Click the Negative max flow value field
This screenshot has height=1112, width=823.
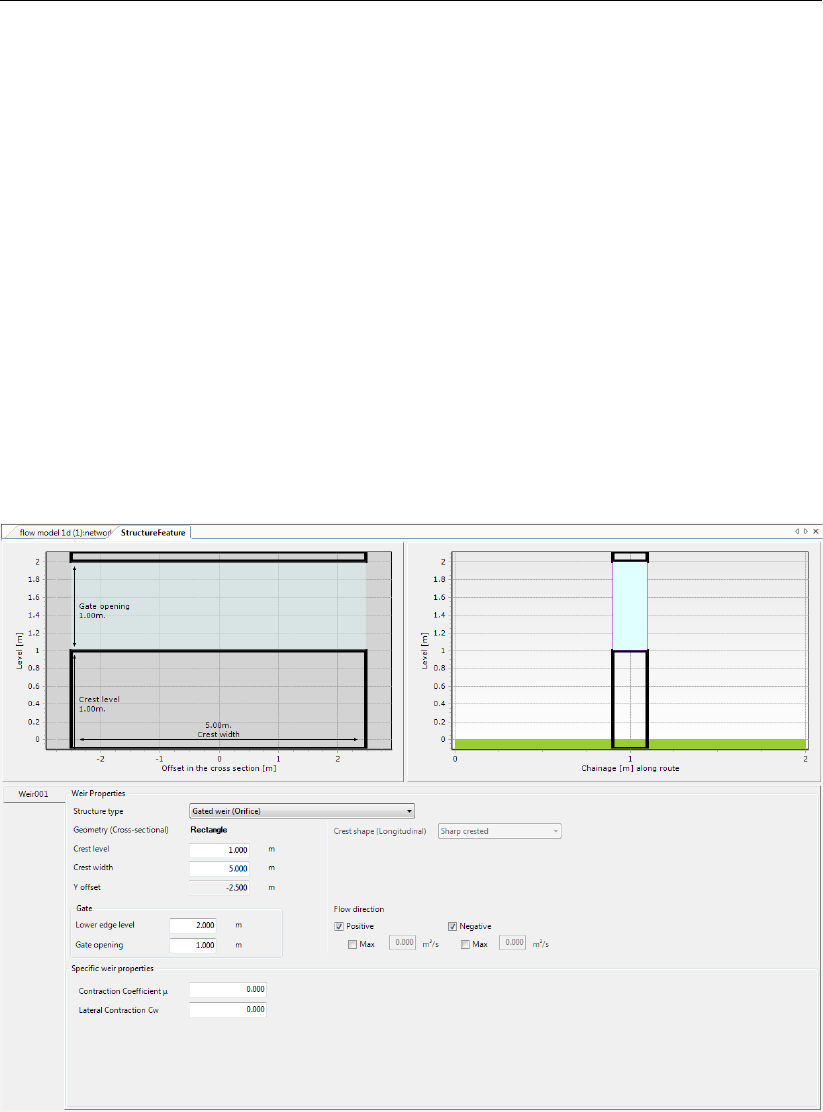click(x=512, y=943)
